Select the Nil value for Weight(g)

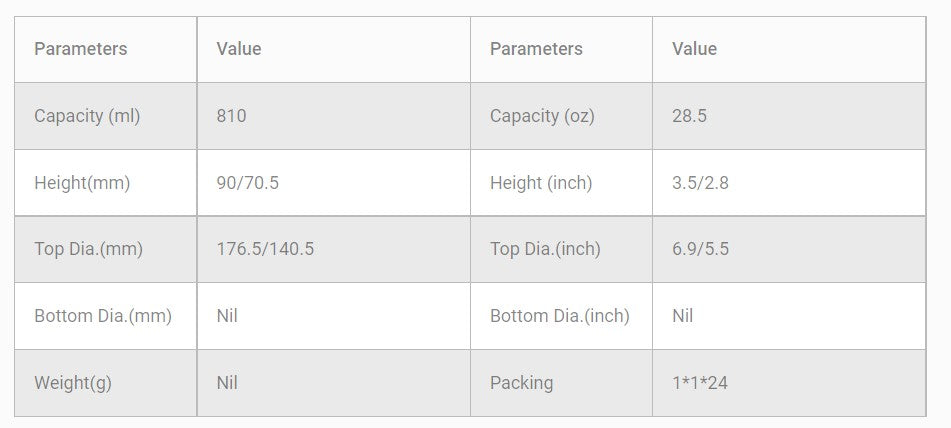(x=227, y=383)
